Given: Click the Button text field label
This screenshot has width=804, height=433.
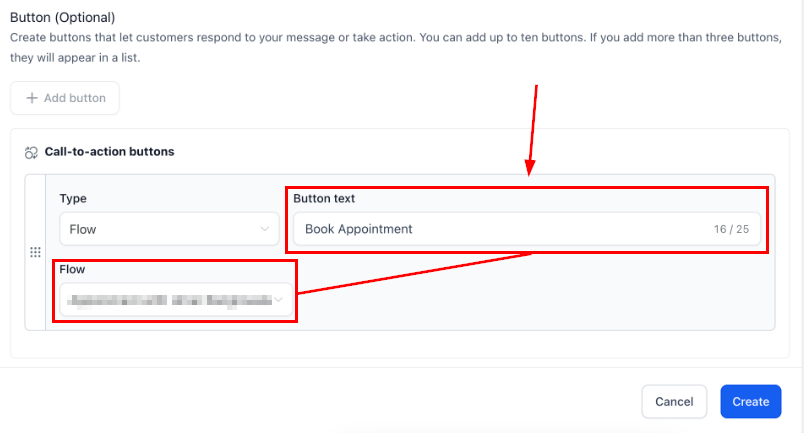Looking at the screenshot, I should tap(324, 198).
